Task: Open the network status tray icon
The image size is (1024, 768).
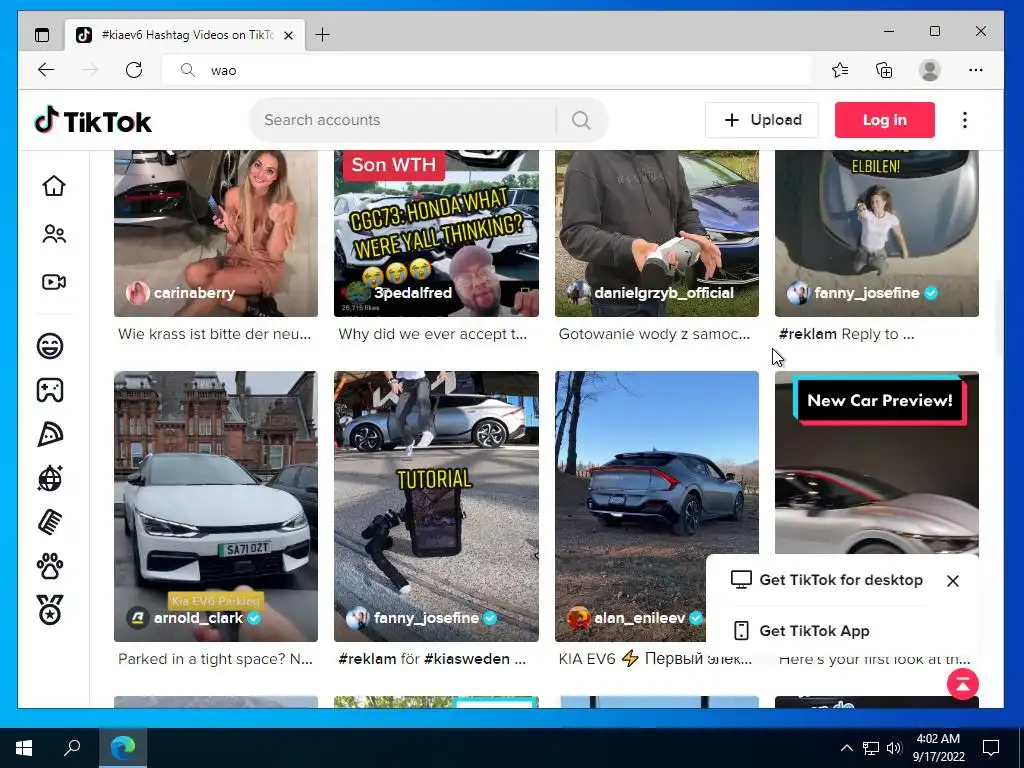Action: click(871, 748)
